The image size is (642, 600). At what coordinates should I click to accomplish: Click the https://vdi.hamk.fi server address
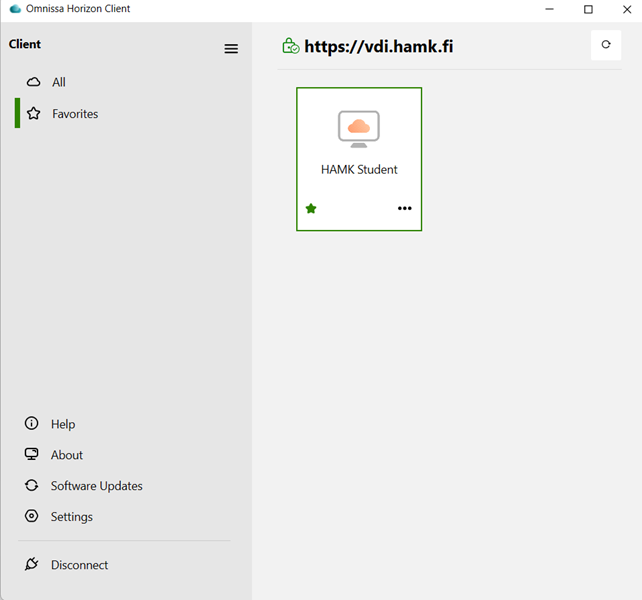coord(379,46)
